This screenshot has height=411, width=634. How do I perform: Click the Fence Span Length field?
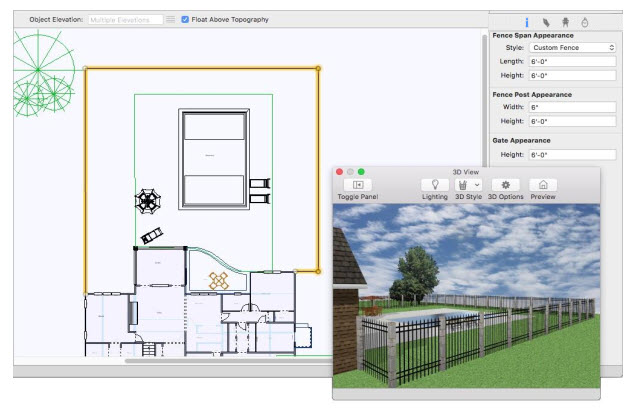pyautogui.click(x=573, y=61)
